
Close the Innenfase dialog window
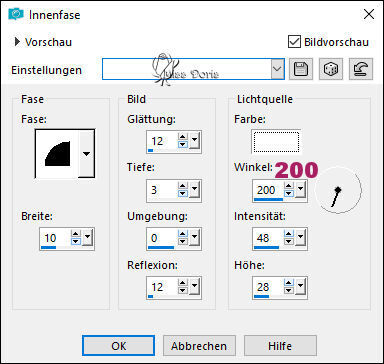(369, 14)
